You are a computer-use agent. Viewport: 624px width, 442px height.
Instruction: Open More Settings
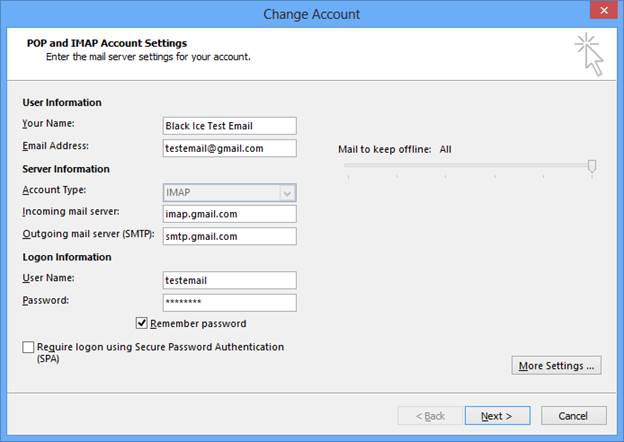pyautogui.click(x=556, y=366)
